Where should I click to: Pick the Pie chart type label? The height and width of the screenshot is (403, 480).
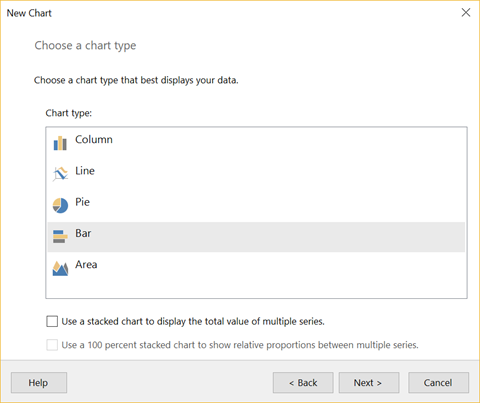click(82, 202)
